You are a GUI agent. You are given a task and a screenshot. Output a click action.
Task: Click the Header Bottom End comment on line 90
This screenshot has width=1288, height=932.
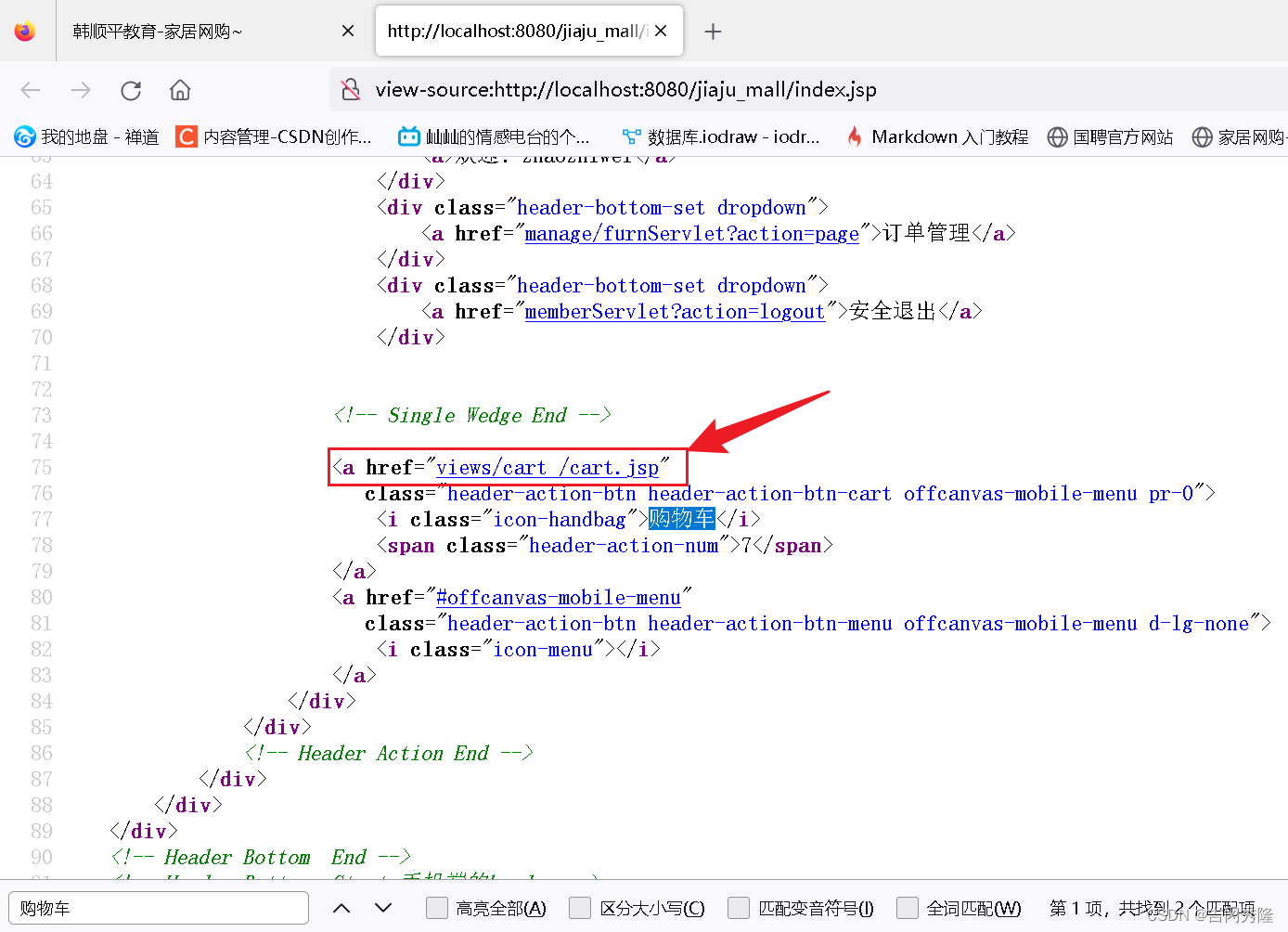click(x=260, y=858)
